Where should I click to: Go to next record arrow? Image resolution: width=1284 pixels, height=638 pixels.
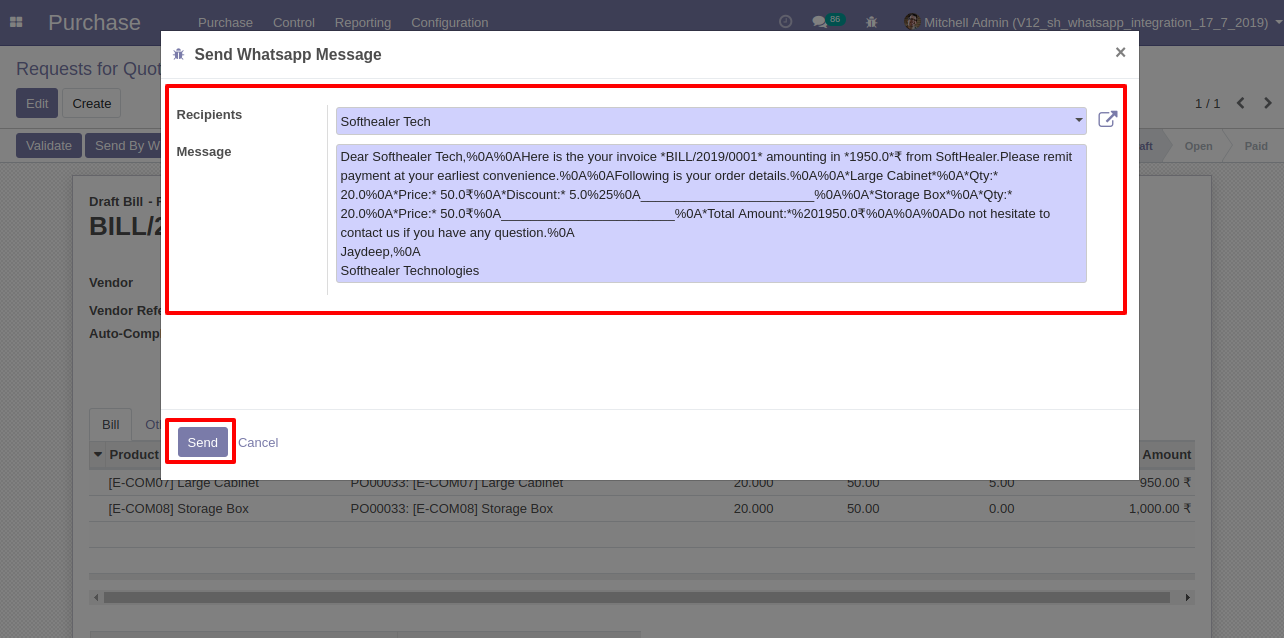[1268, 103]
